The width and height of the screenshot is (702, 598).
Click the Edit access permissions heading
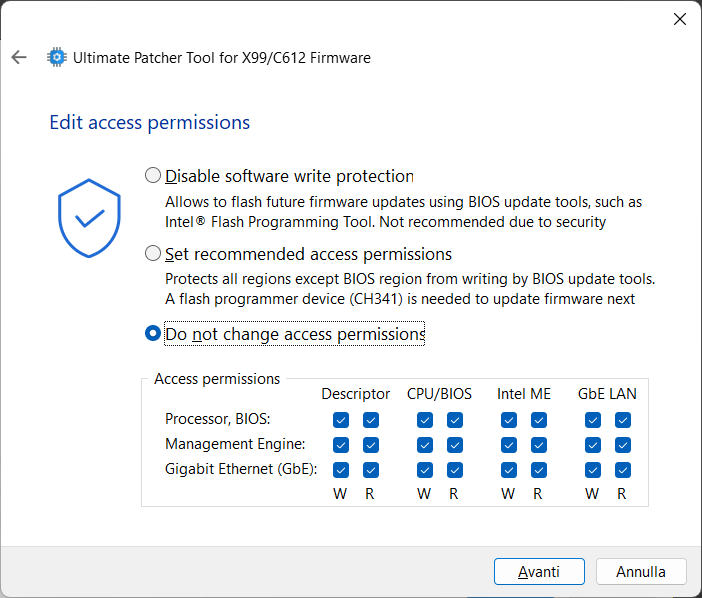tap(149, 123)
